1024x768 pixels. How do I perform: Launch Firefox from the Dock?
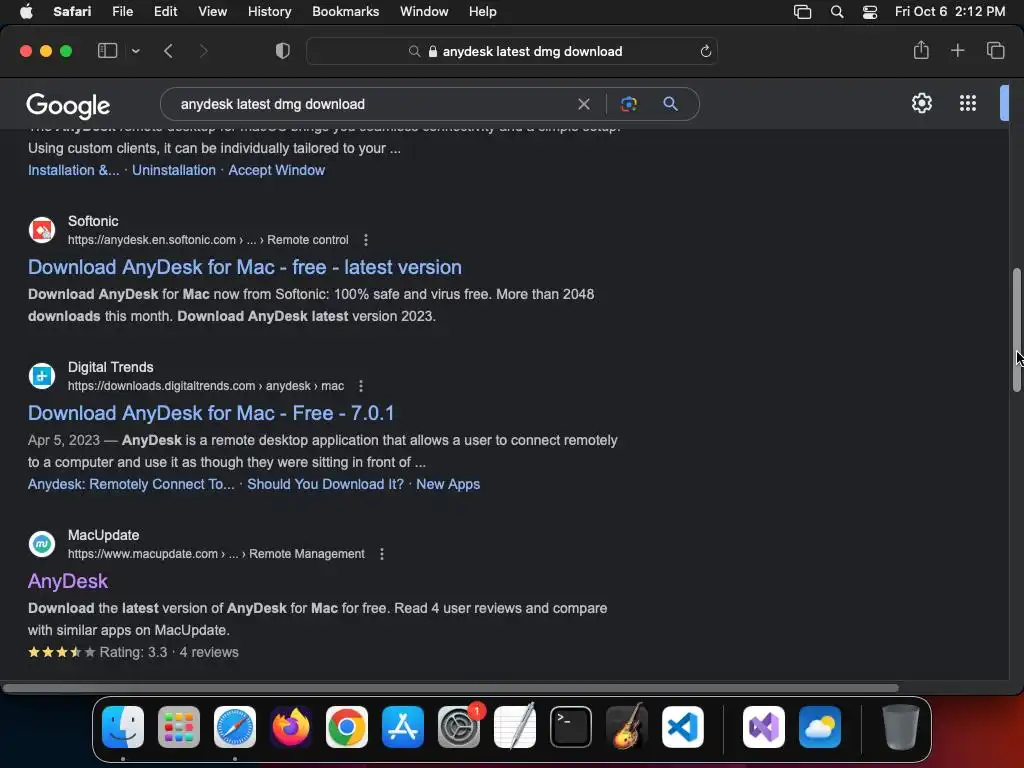tap(291, 727)
